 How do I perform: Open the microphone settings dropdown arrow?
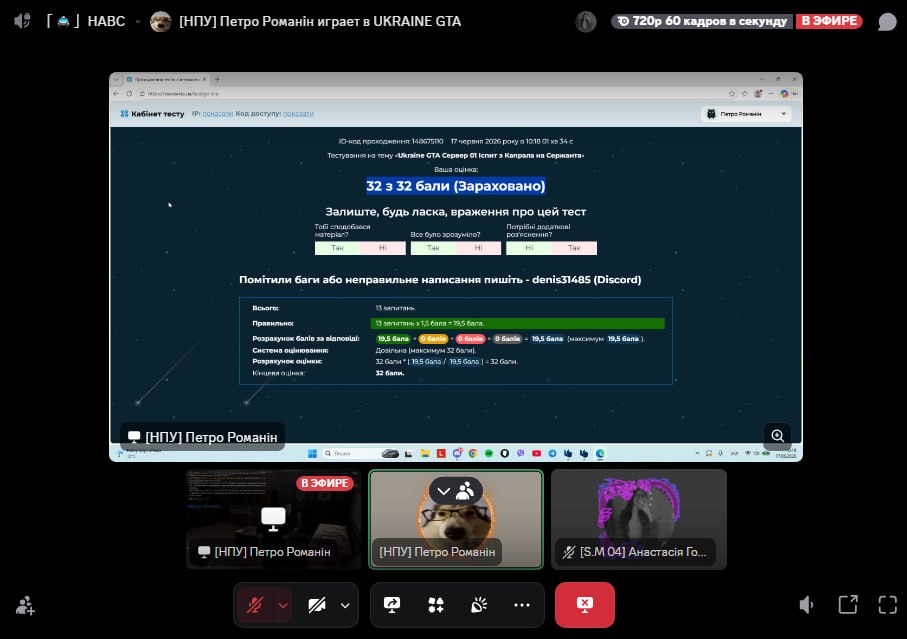tap(283, 605)
